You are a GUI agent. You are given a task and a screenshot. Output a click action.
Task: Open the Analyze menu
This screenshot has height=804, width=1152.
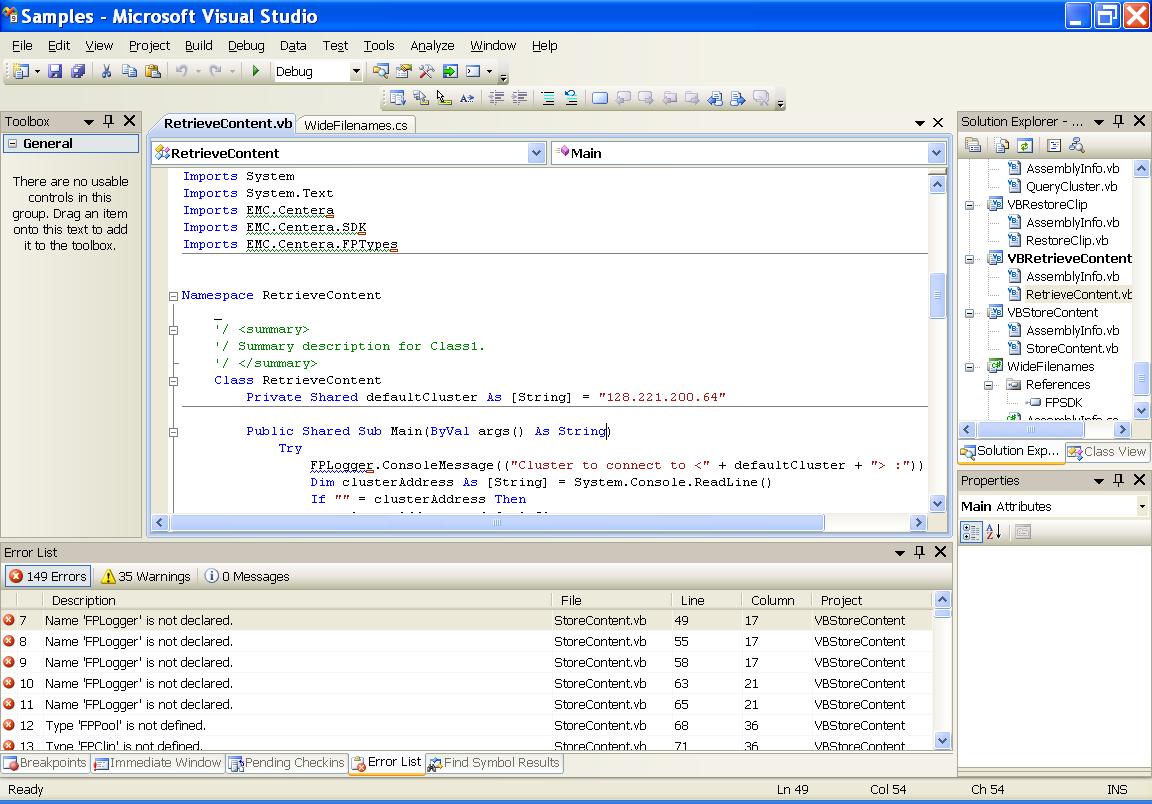point(432,46)
